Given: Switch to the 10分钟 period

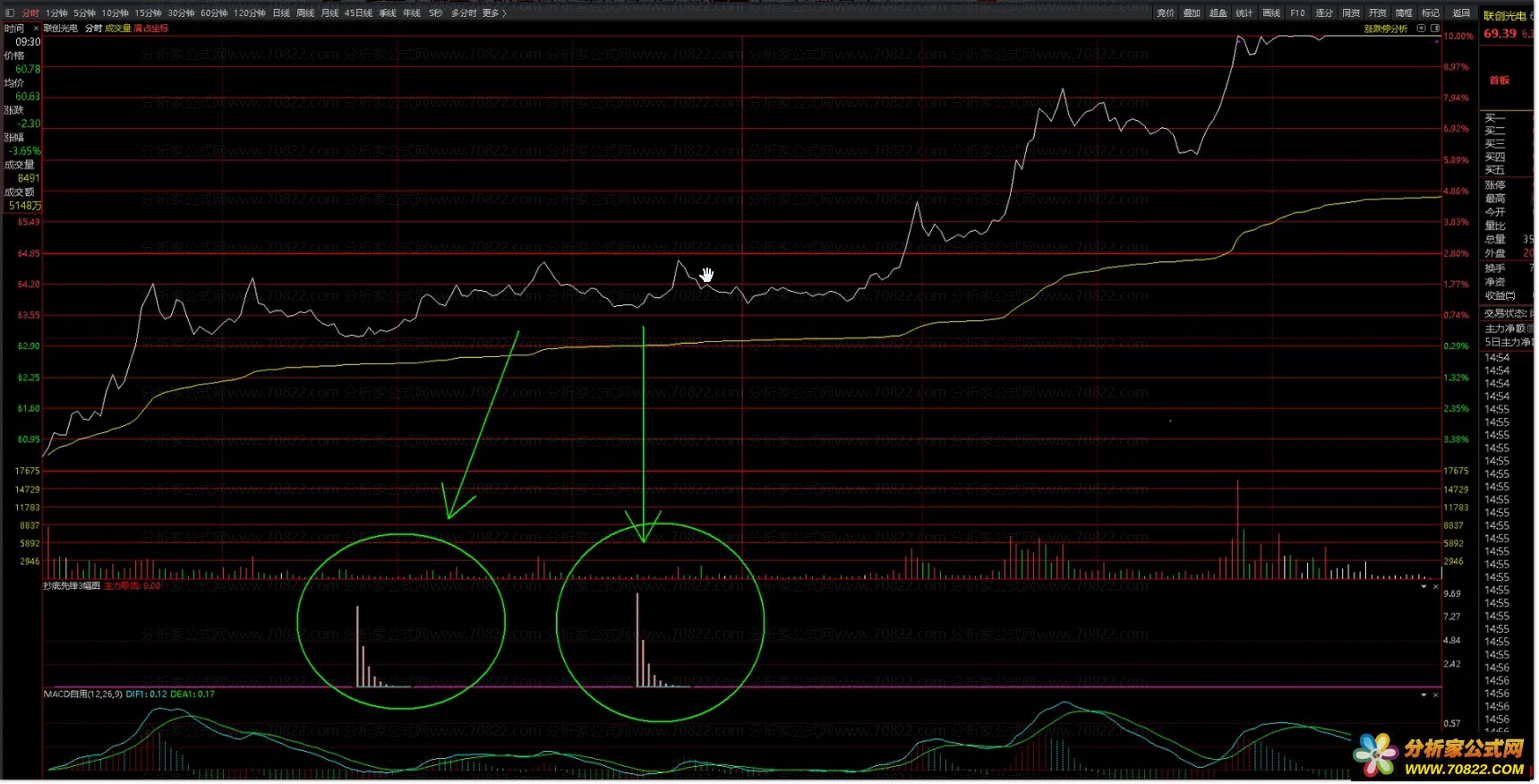Looking at the screenshot, I should pyautogui.click(x=115, y=13).
